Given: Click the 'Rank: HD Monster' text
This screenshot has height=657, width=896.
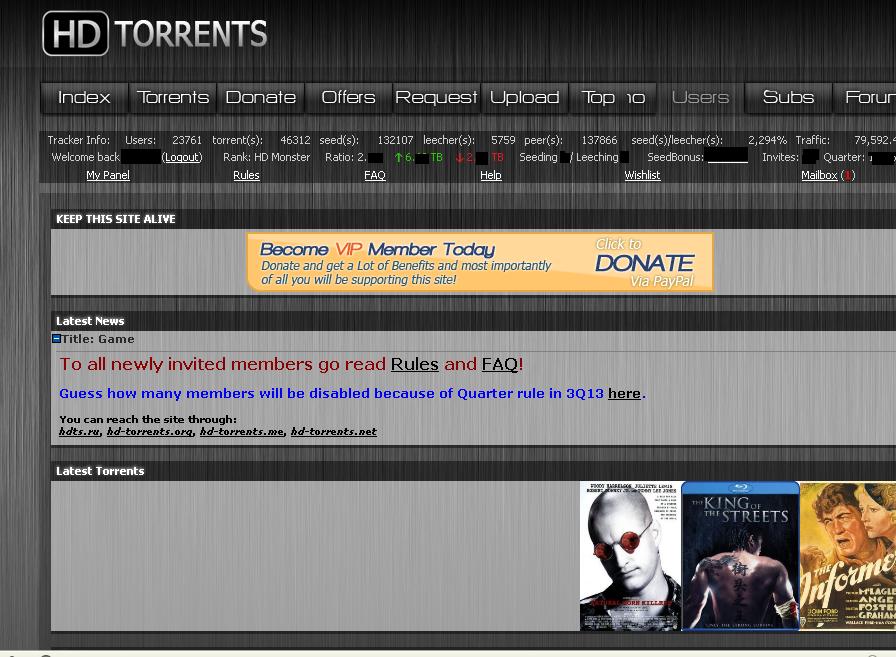Looking at the screenshot, I should pyautogui.click(x=266, y=157).
